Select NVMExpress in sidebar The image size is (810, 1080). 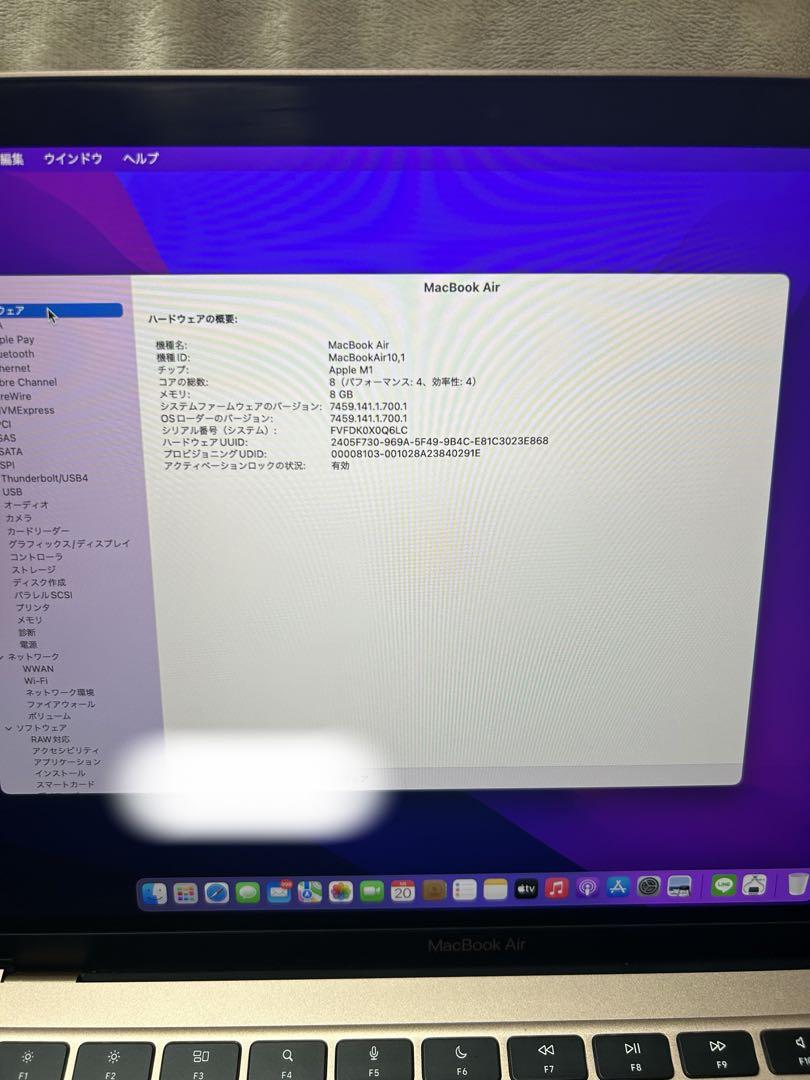tap(28, 410)
